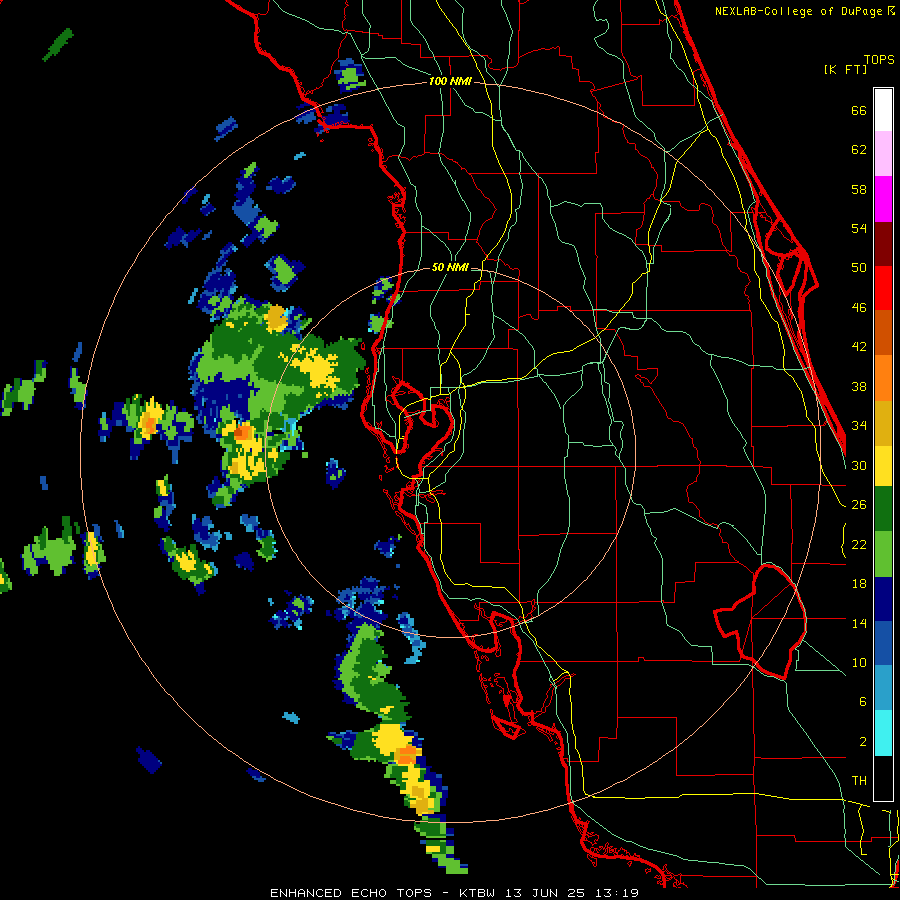The image size is (900, 900).
Task: Click the TH threshold legend label
Action: click(x=859, y=781)
